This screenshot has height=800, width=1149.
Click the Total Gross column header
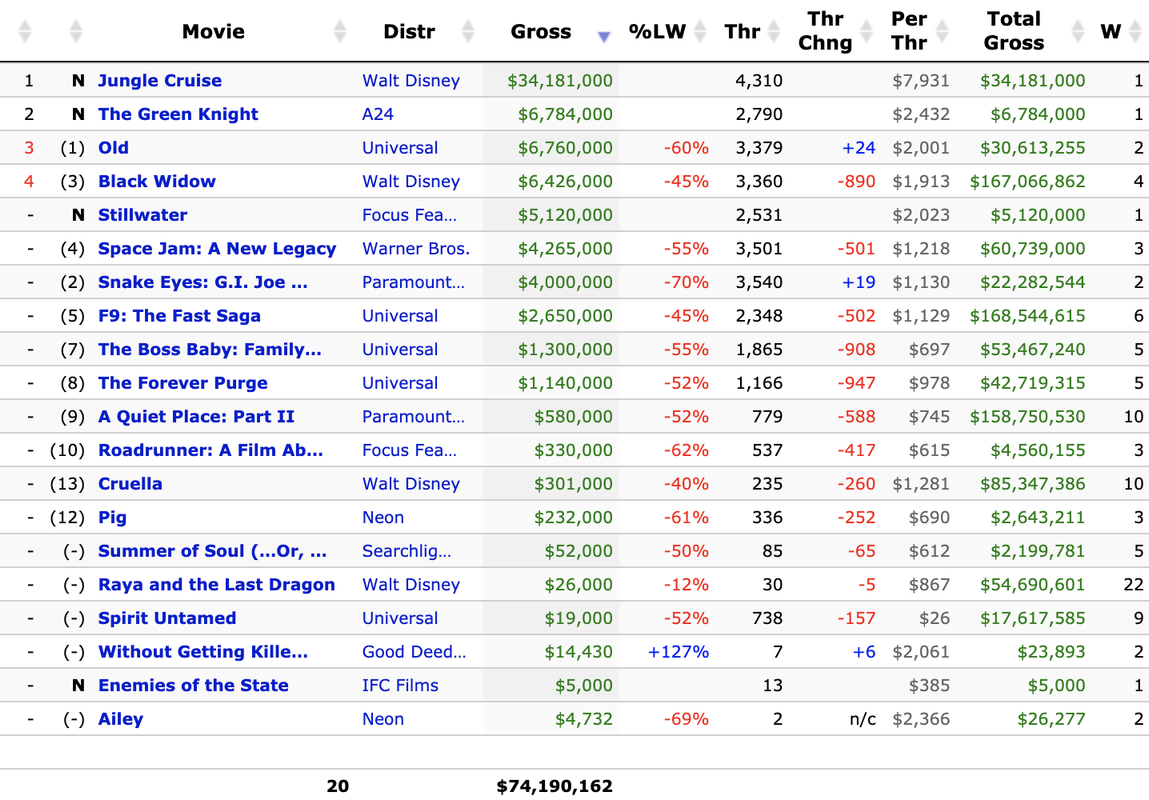(x=1014, y=31)
